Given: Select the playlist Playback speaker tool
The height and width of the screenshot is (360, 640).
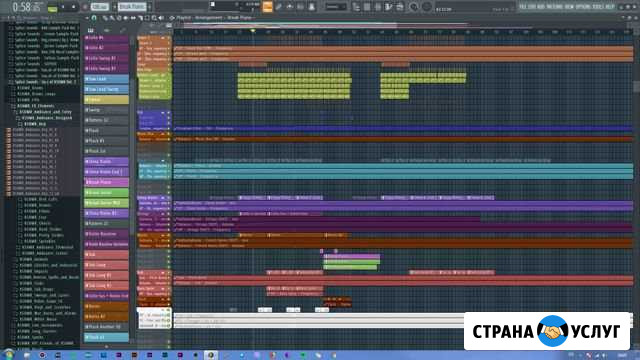Looking at the screenshot, I should (161, 18).
